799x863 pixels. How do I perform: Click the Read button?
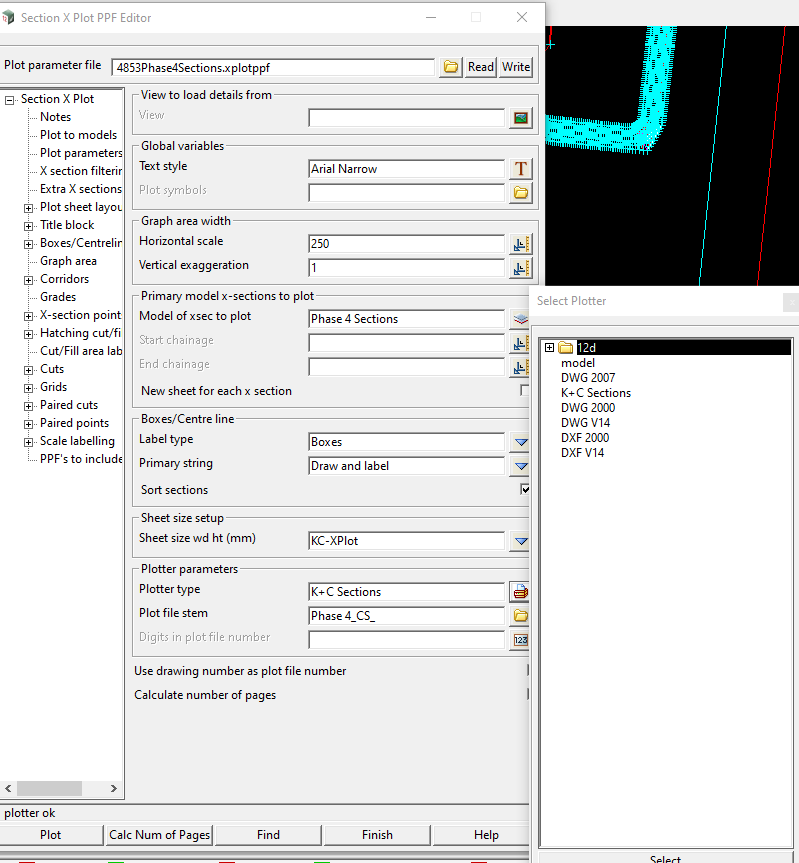[481, 67]
